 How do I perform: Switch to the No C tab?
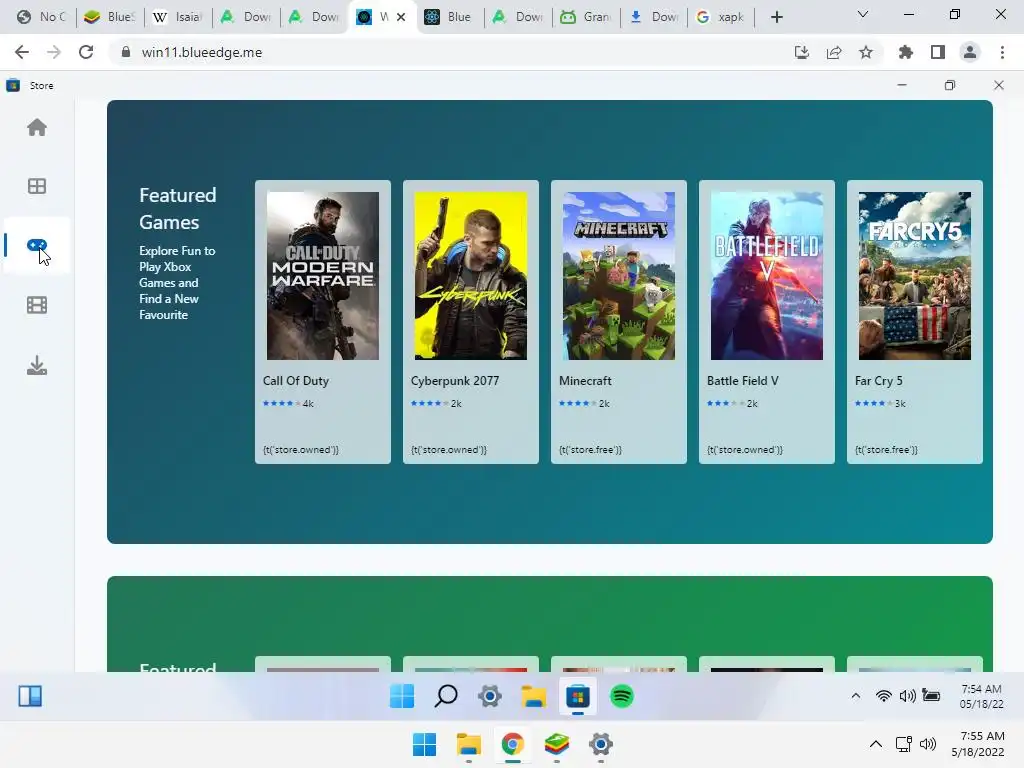[42, 17]
